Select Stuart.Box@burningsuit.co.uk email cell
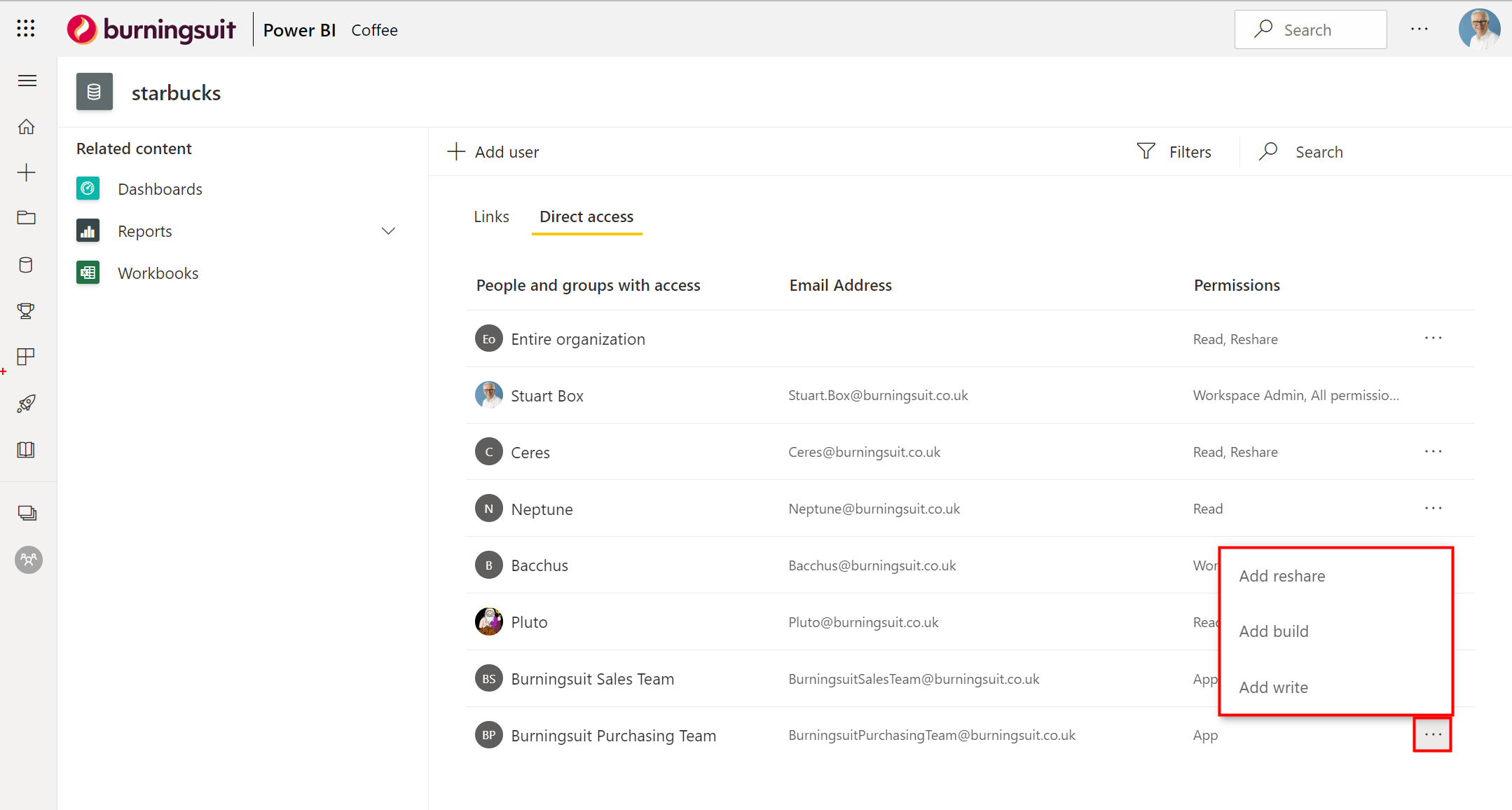The image size is (1512, 810). [878, 395]
